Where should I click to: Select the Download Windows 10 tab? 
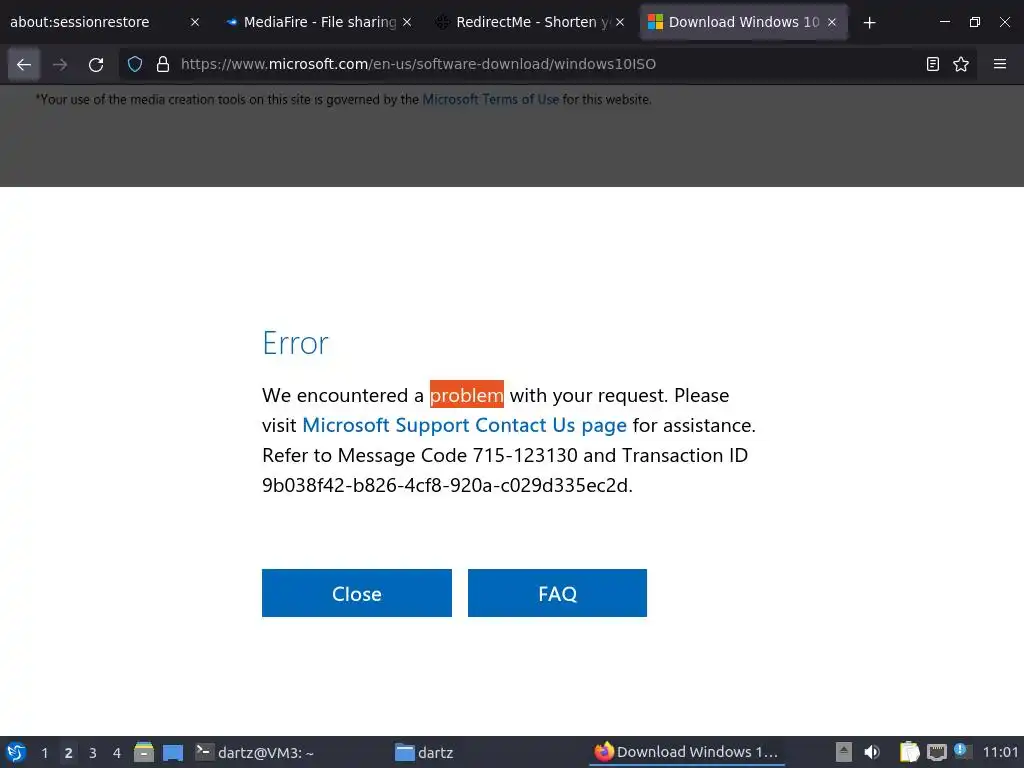pyautogui.click(x=743, y=22)
